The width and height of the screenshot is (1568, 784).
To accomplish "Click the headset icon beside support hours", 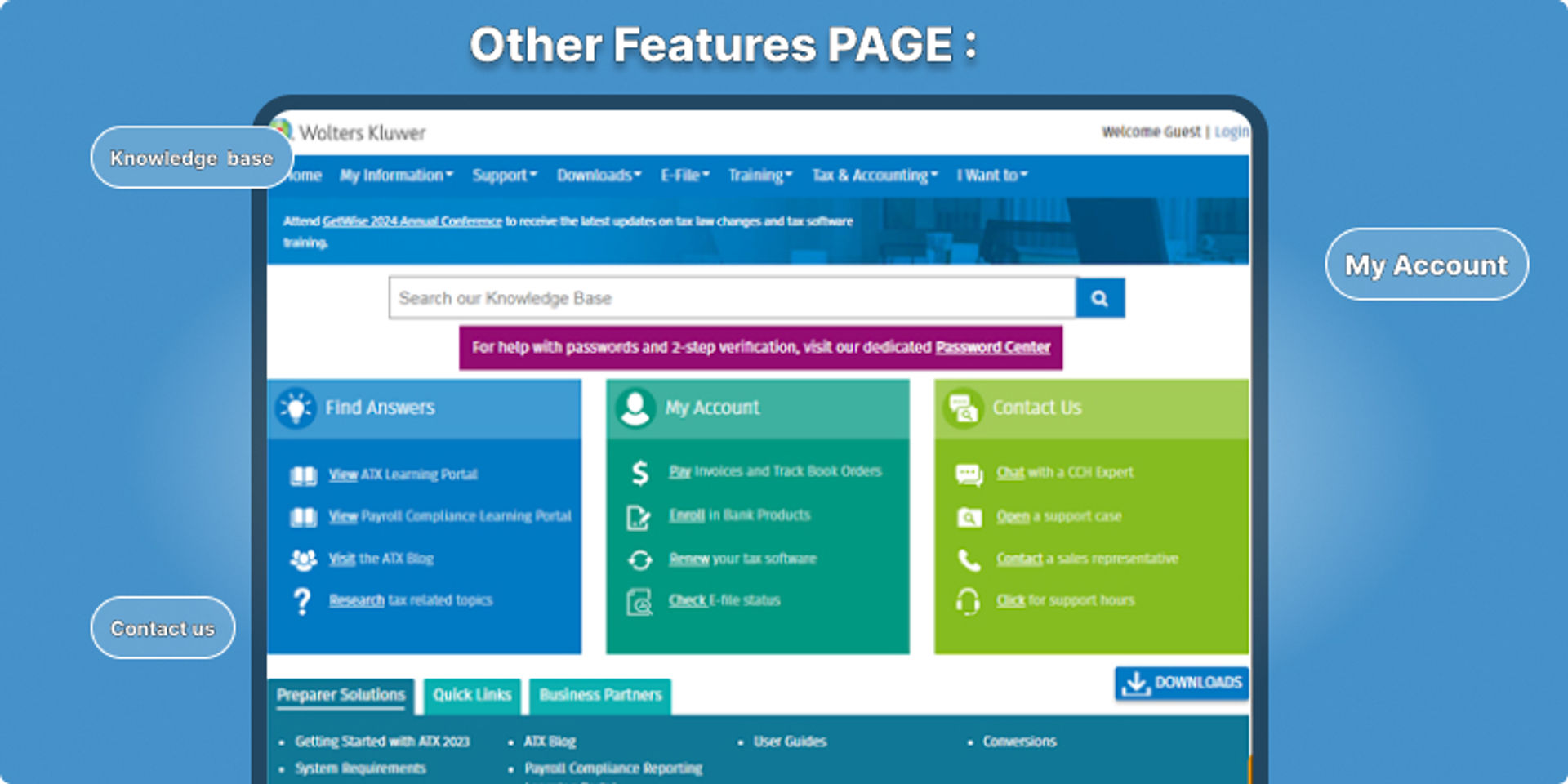I will 969,601.
